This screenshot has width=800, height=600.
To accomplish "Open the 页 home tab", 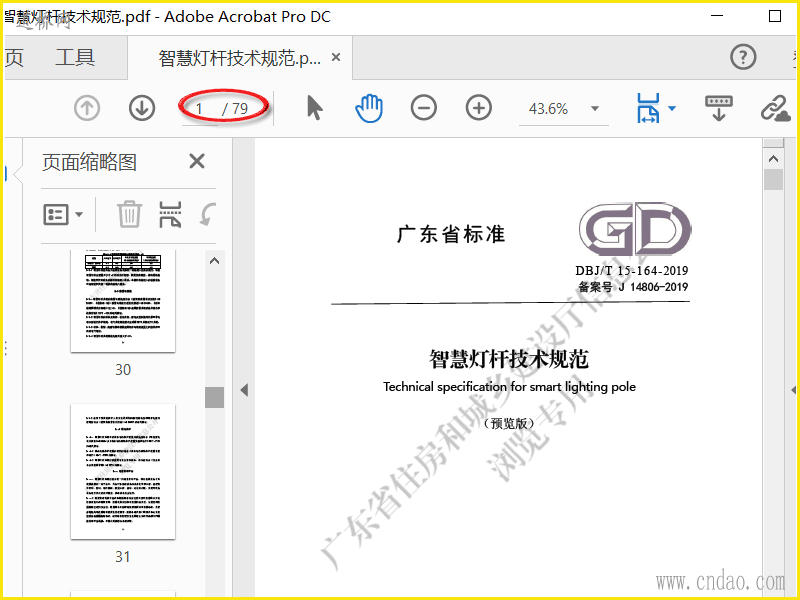I will tap(14, 57).
